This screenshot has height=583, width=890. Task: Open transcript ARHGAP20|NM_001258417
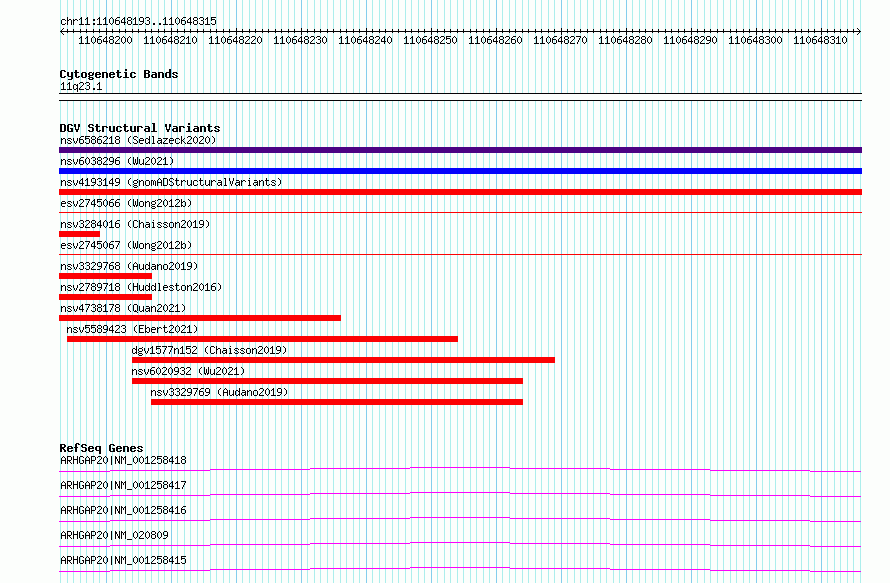coord(123,485)
